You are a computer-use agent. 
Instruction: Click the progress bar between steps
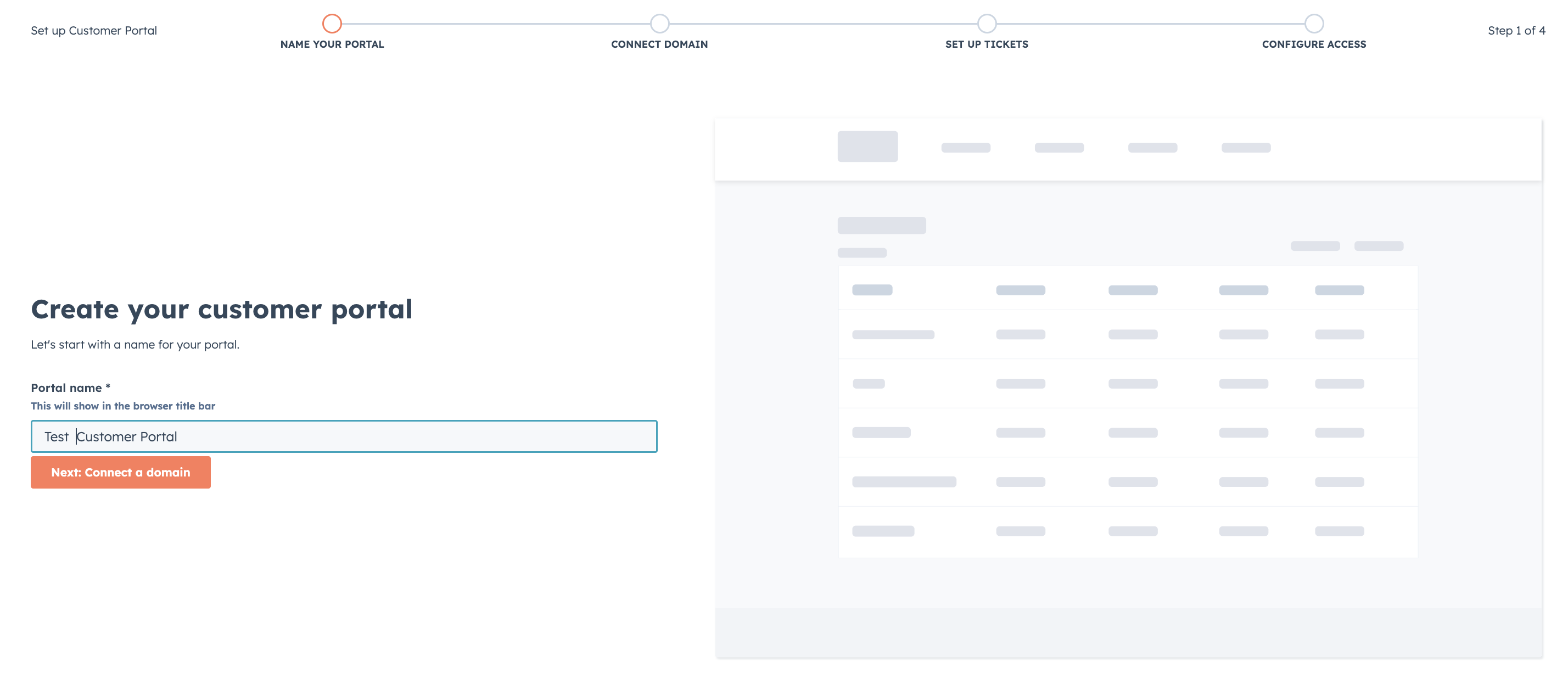(822, 24)
